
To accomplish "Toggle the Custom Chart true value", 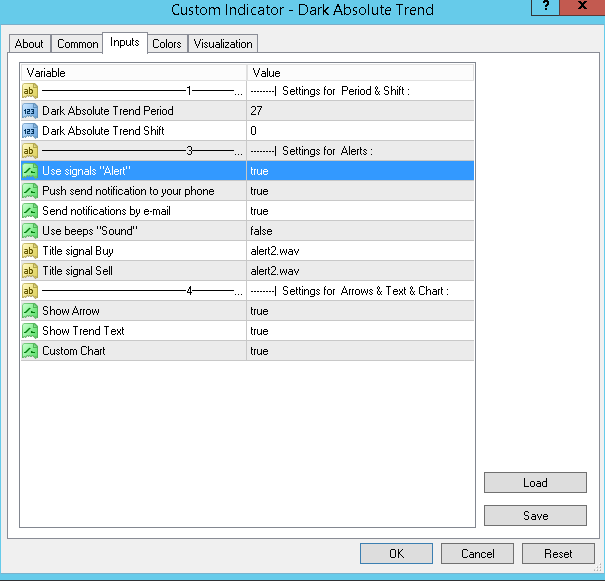I will tap(360, 351).
